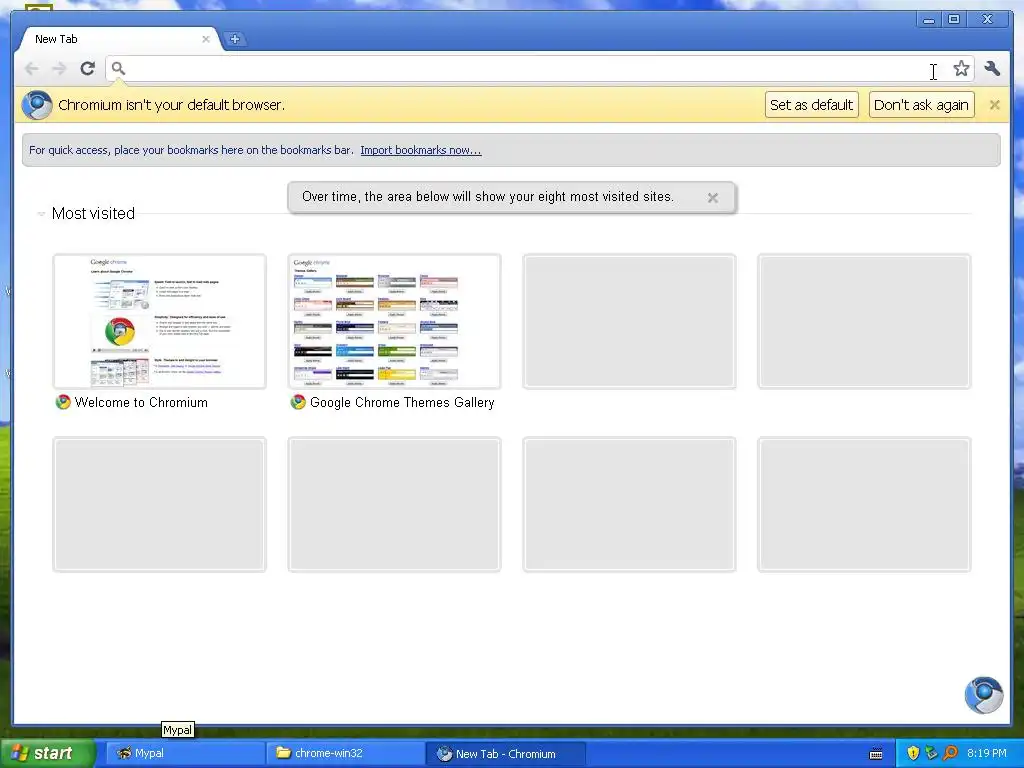
Task: Click Import bookmarks now link
Action: coord(421,150)
